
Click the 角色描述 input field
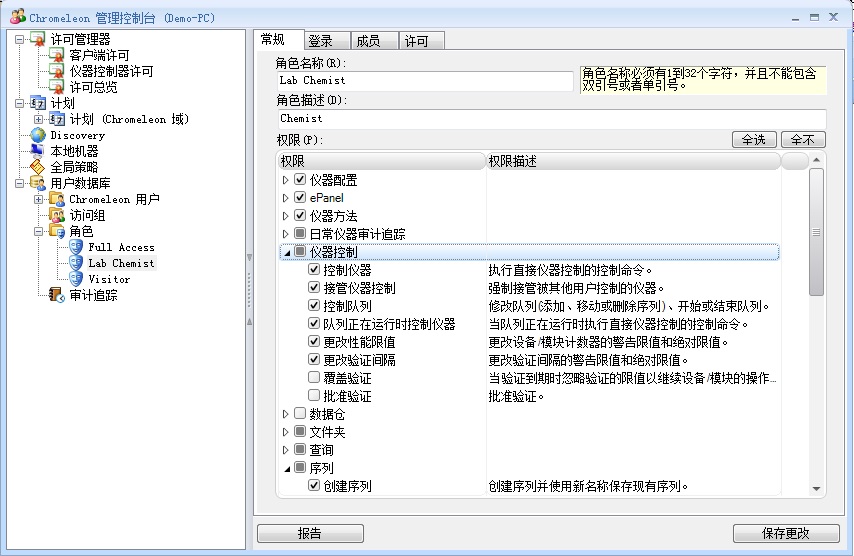coord(552,118)
